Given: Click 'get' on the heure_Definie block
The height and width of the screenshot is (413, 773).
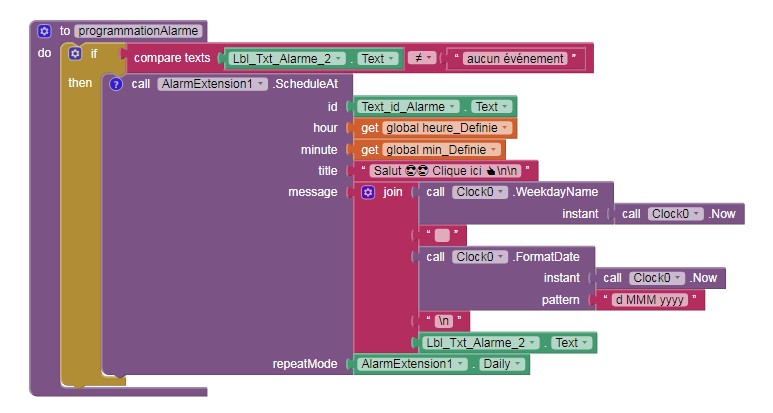Looking at the screenshot, I should [x=370, y=128].
